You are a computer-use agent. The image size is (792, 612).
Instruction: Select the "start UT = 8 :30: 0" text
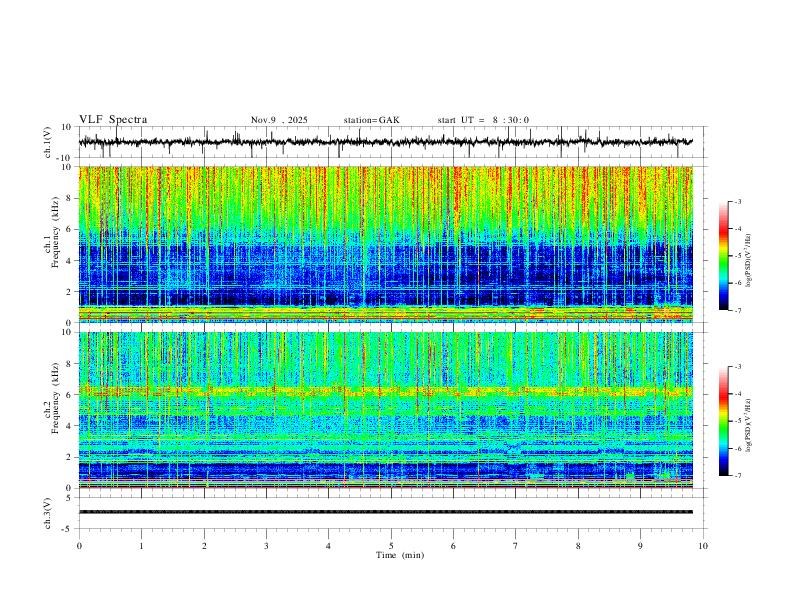pyautogui.click(x=483, y=120)
